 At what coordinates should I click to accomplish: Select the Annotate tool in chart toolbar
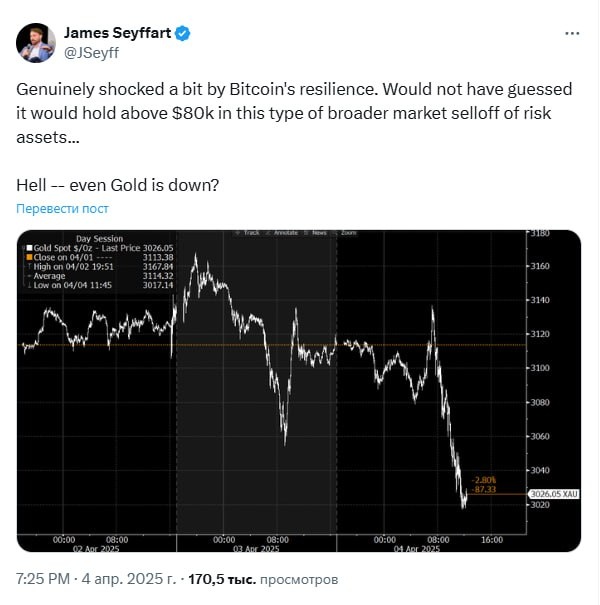(x=286, y=233)
